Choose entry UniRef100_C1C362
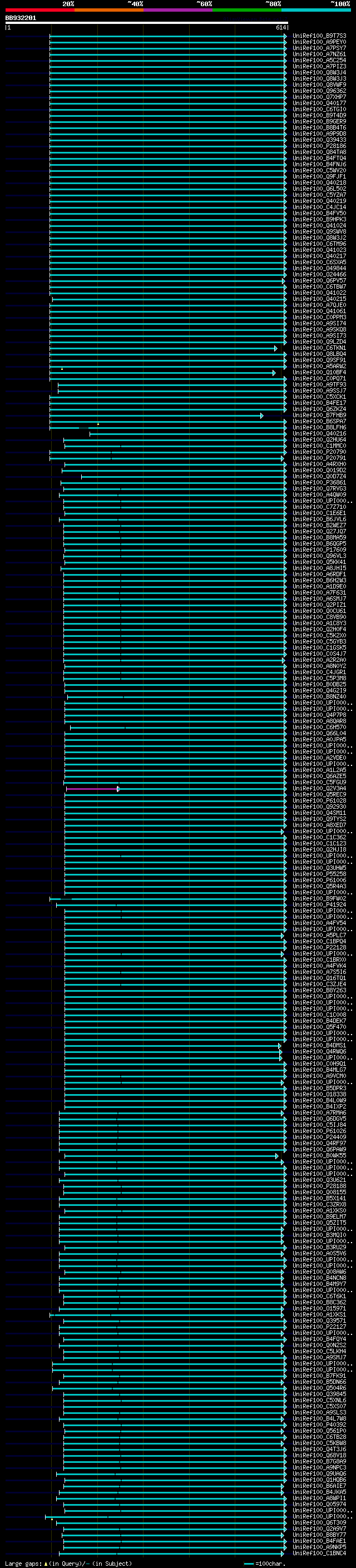Image resolution: width=356 pixels, height=1568 pixels. tap(319, 837)
